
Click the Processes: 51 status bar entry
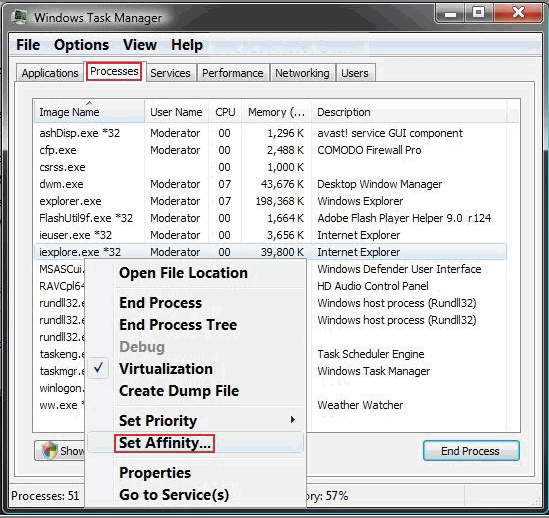coord(45,496)
